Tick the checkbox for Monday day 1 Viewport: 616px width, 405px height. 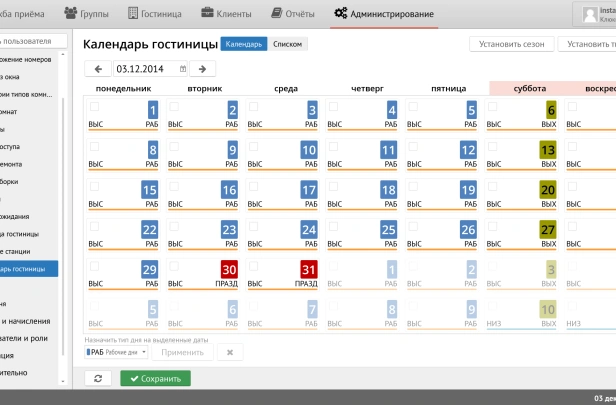(94, 106)
